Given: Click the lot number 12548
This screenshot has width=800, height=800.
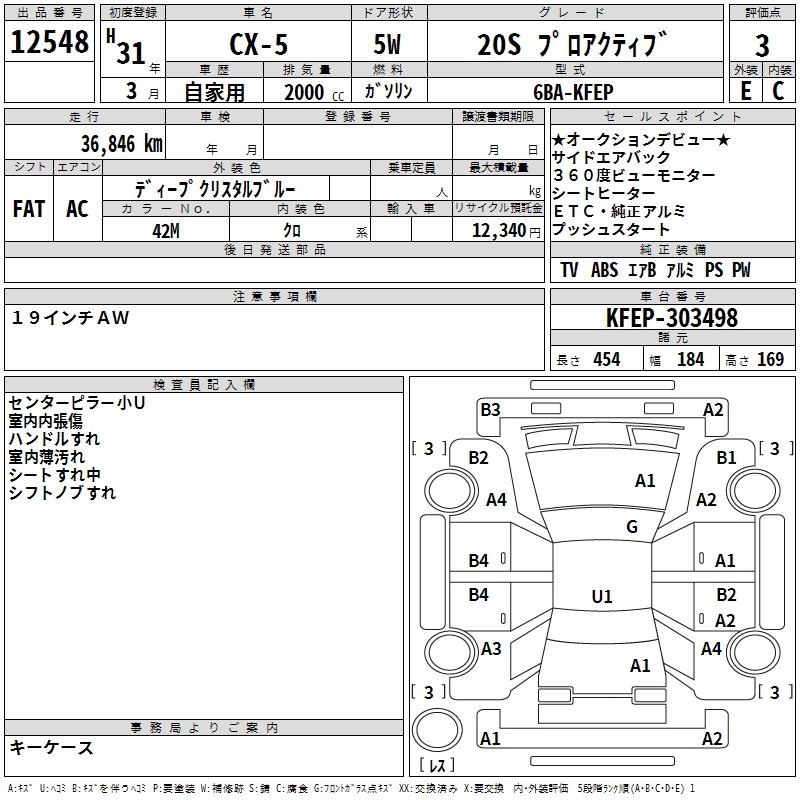Looking at the screenshot, I should pyautogui.click(x=49, y=42).
